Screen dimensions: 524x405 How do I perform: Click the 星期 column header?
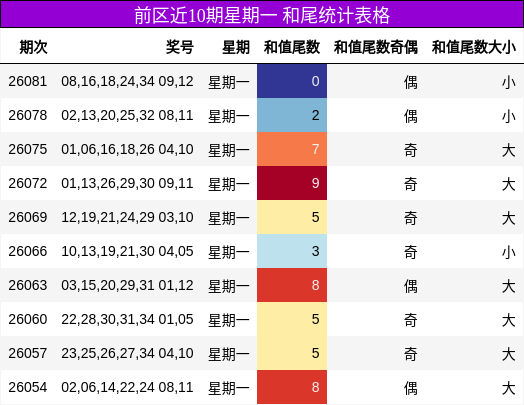pyautogui.click(x=236, y=47)
